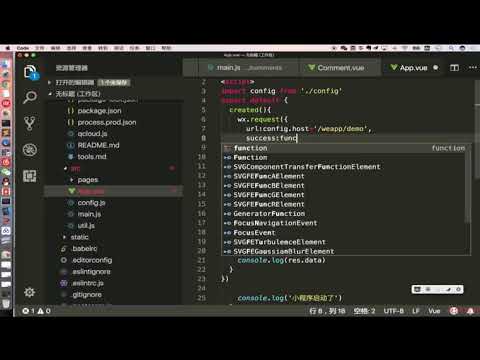Open .gitignore in the explorer
Image resolution: width=480 pixels, height=360 pixels.
87,295
